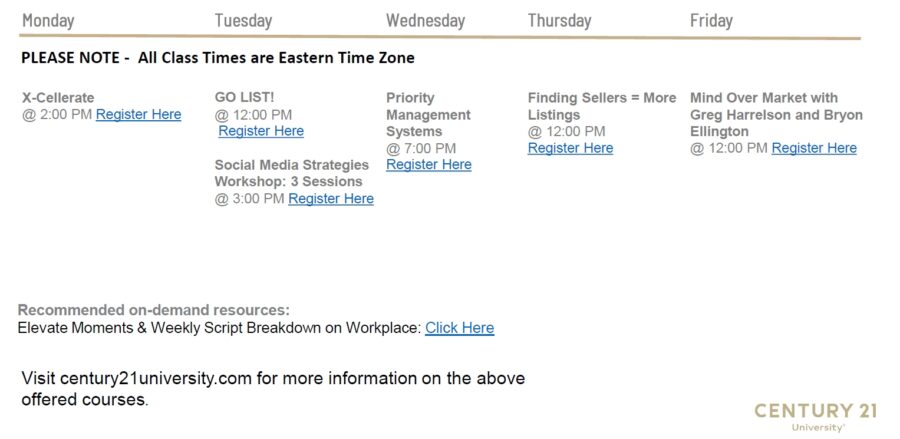
Task: Select the Friday column header
Action: [x=711, y=21]
